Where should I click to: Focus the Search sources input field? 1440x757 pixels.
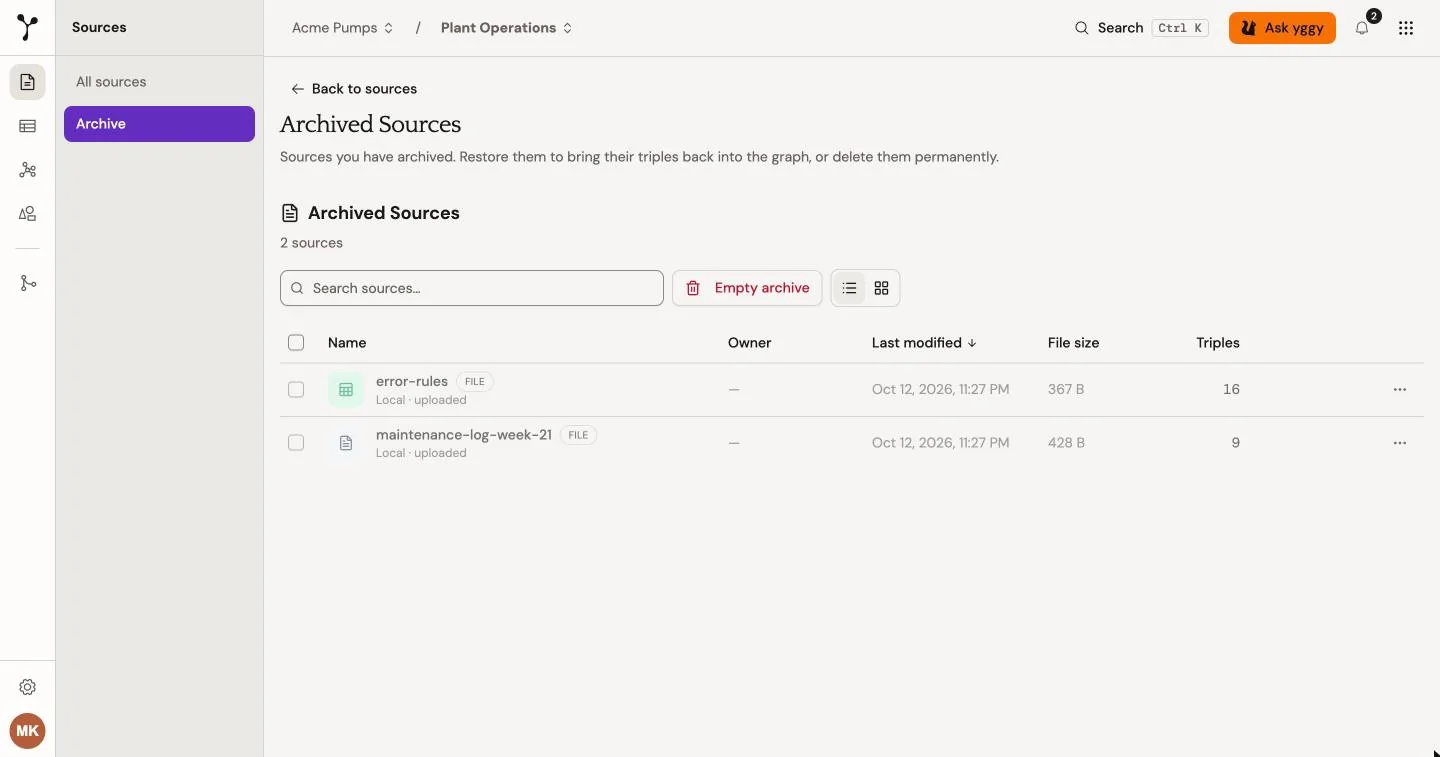click(x=472, y=288)
